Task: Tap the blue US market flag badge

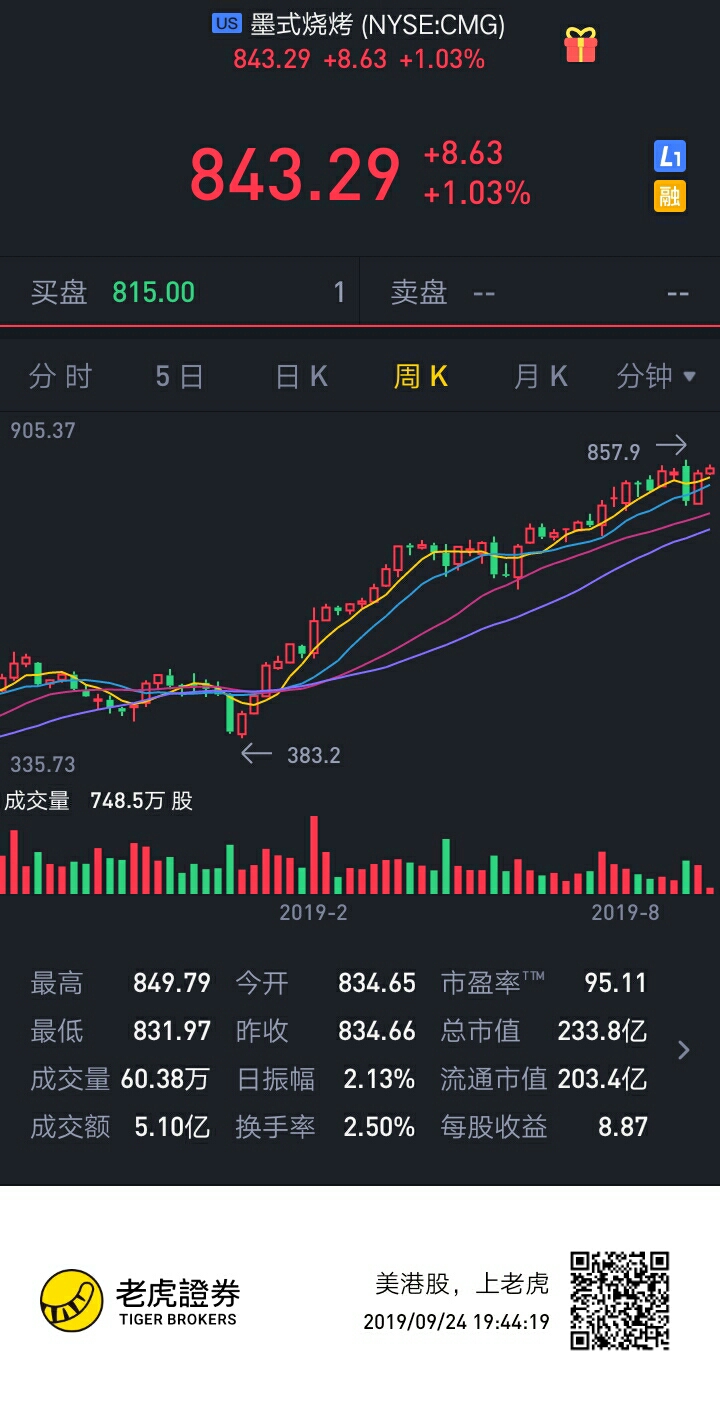Action: 227,24
